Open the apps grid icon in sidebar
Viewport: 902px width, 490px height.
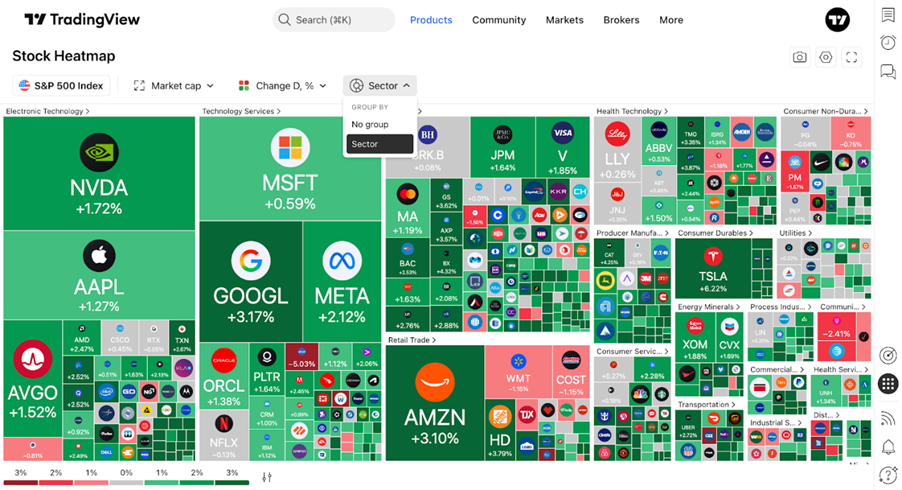coord(888,384)
